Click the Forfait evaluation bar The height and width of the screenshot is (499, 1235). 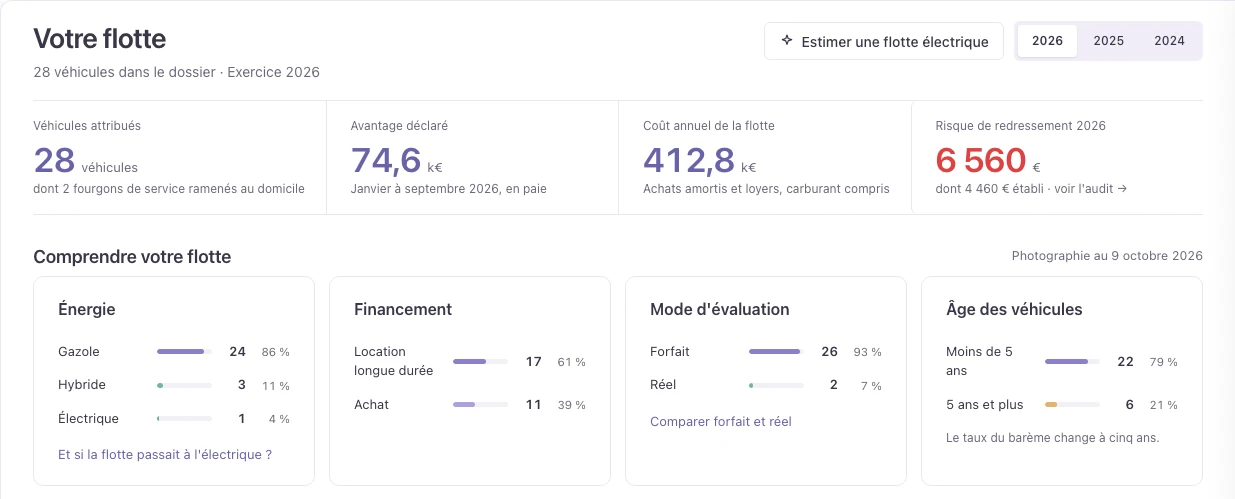[x=776, y=352]
